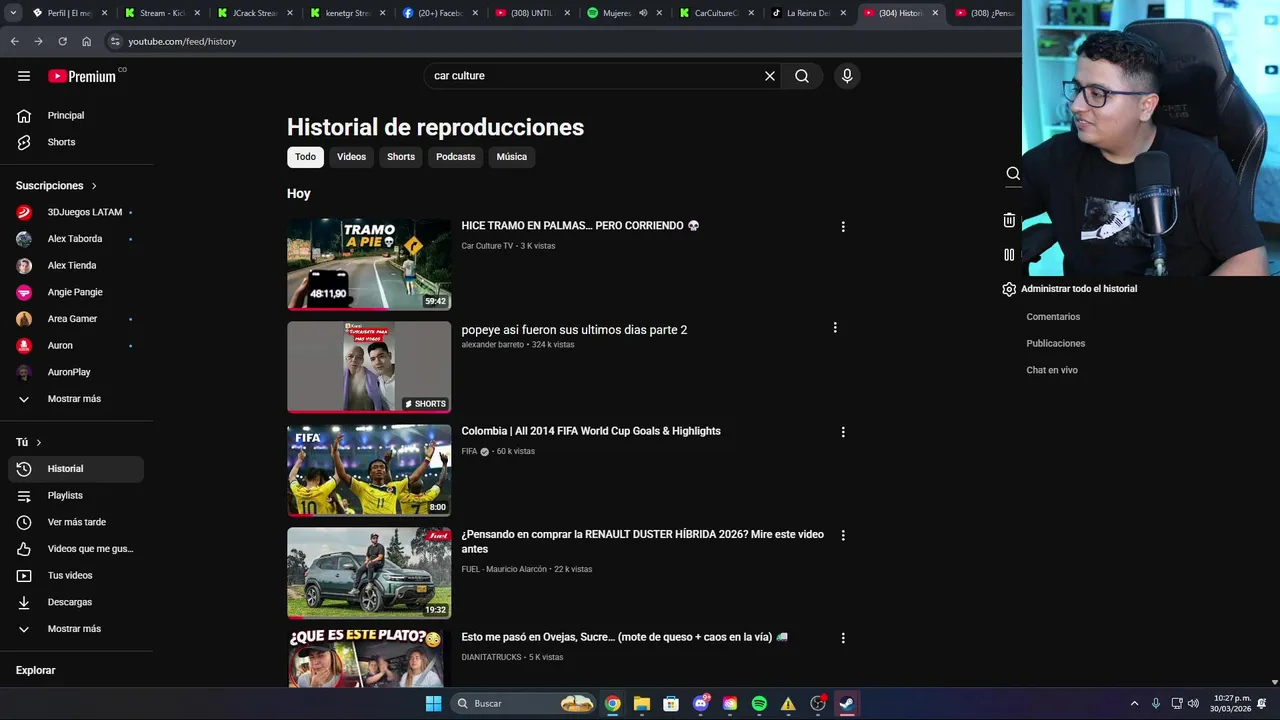Viewport: 1280px width, 720px height.
Task: Open options menu for Renault Duster video
Action: [843, 535]
